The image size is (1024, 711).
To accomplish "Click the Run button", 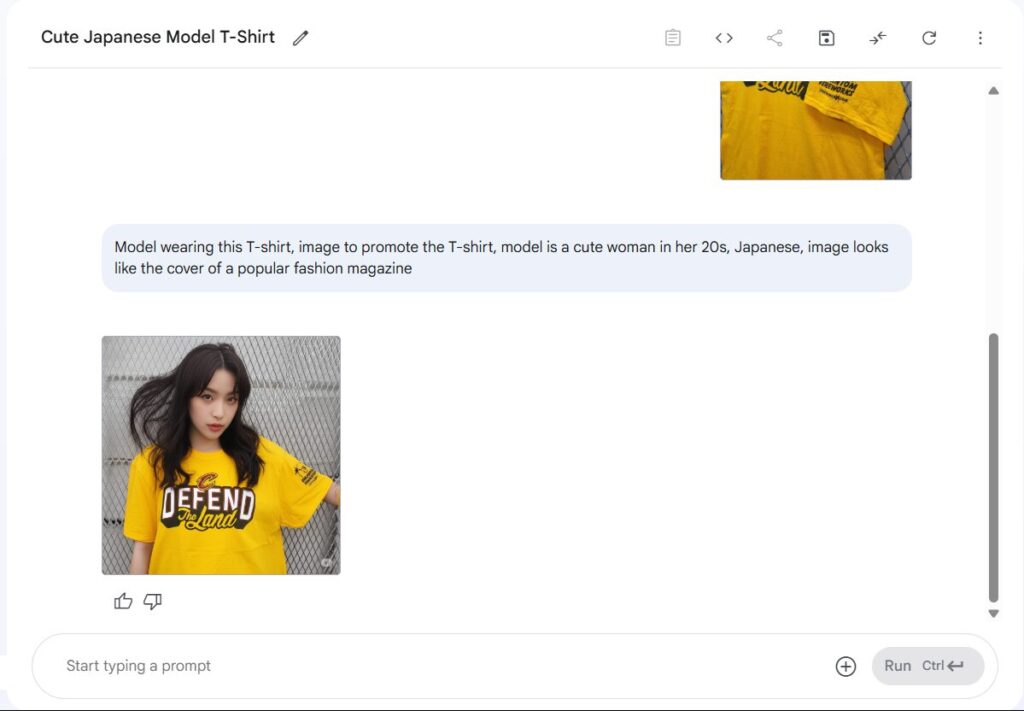I will click(927, 666).
